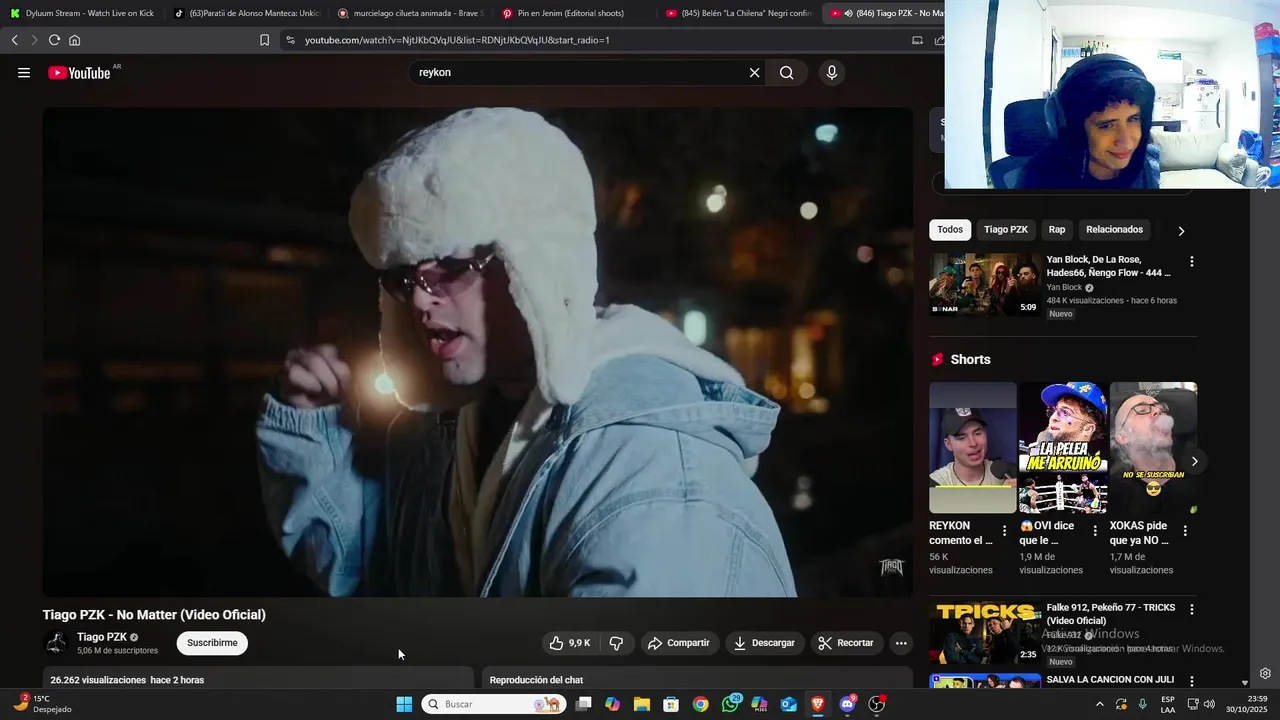Open Microsoft Store taskbar icon
The image size is (1280, 720).
(x=671, y=704)
